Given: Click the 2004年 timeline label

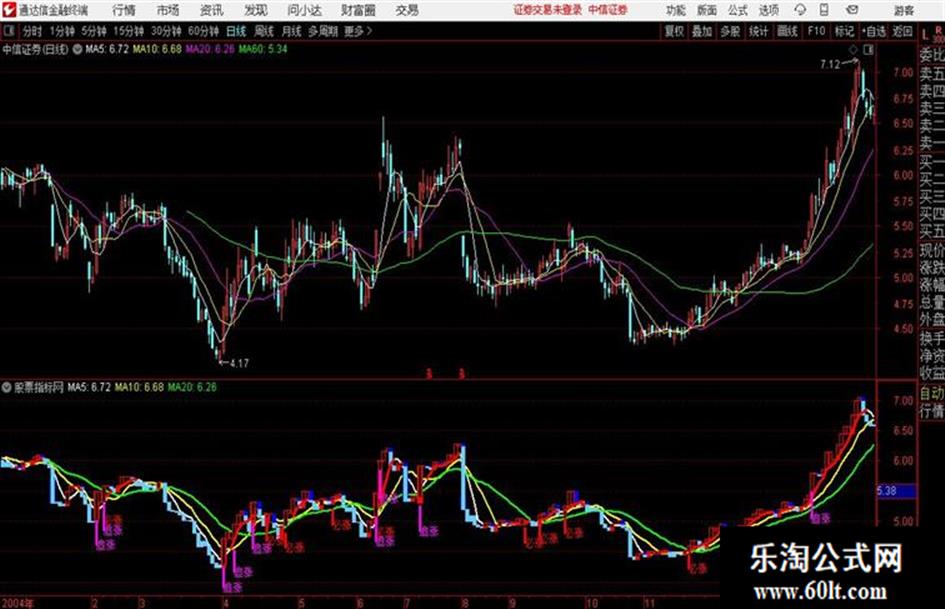Looking at the screenshot, I should point(17,603).
